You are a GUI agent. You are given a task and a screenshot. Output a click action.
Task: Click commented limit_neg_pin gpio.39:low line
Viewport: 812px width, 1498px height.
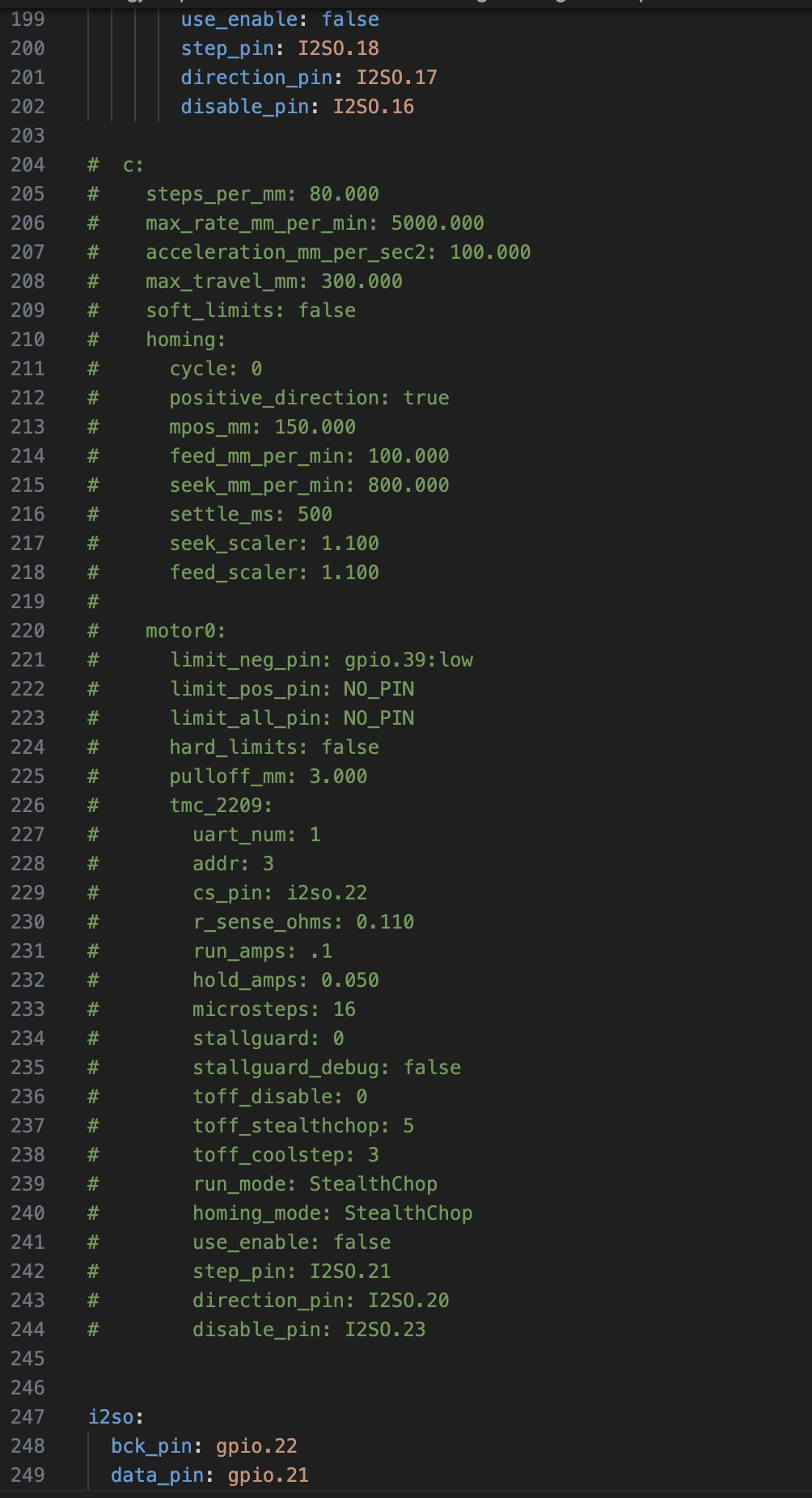pyautogui.click(x=321, y=660)
